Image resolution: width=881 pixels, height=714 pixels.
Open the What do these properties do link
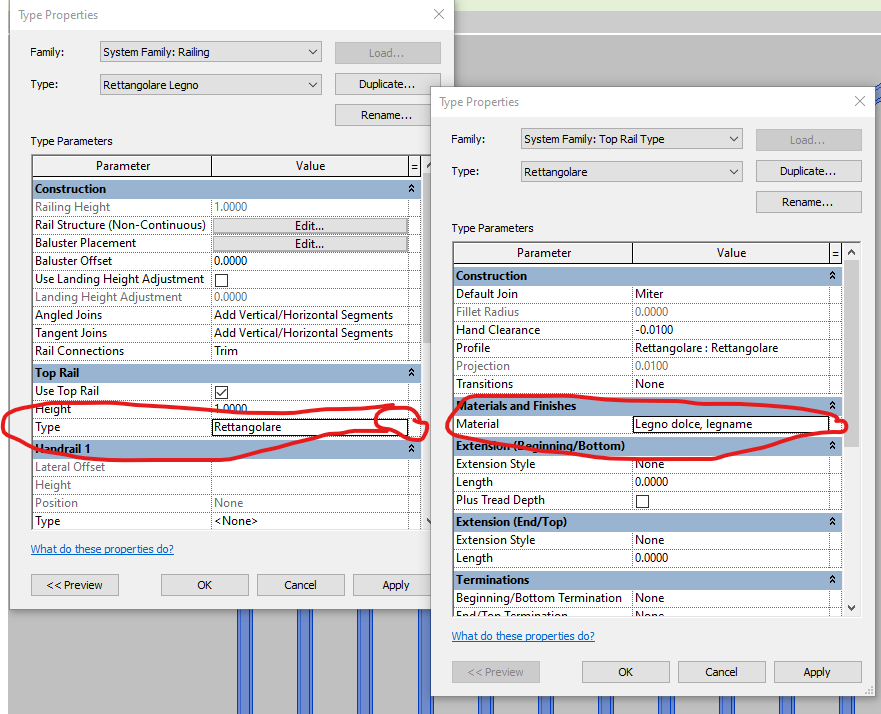(102, 548)
